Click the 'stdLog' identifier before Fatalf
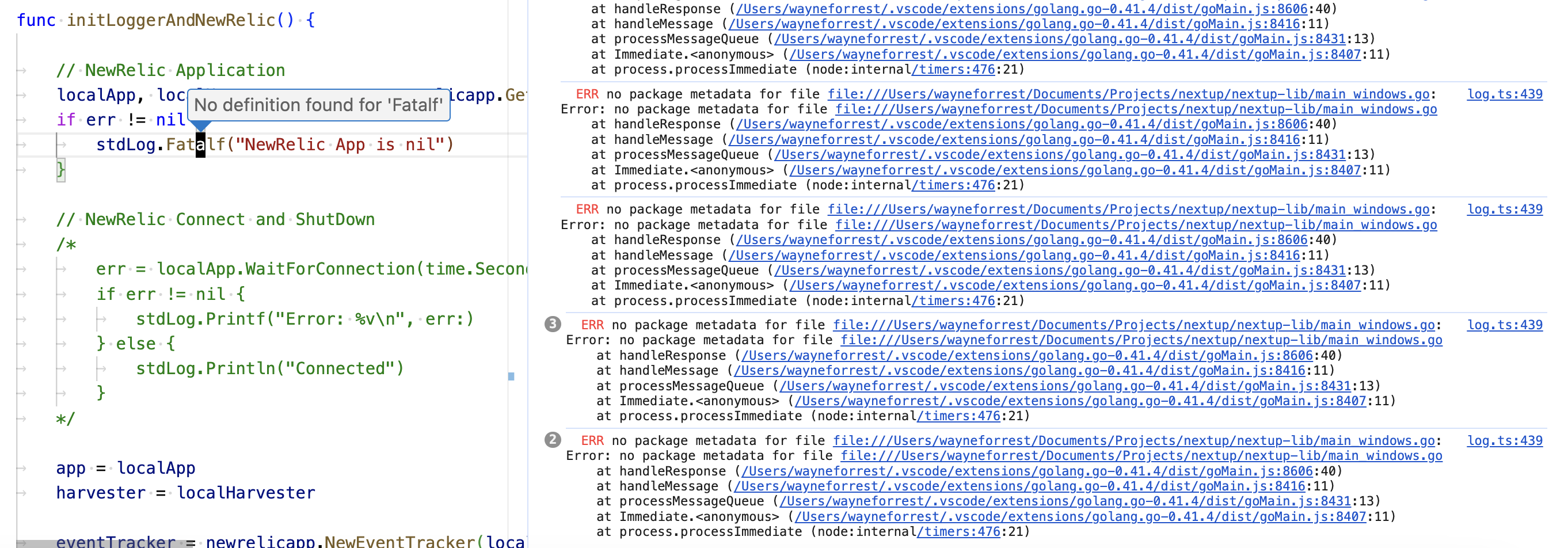This screenshot has height=548, width=1568. pos(126,144)
